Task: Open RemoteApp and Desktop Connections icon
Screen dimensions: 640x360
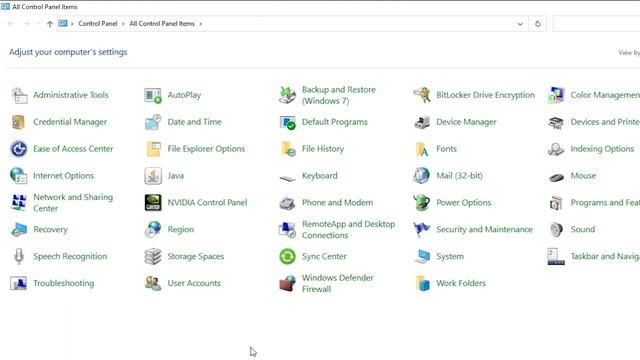Action: tap(287, 230)
